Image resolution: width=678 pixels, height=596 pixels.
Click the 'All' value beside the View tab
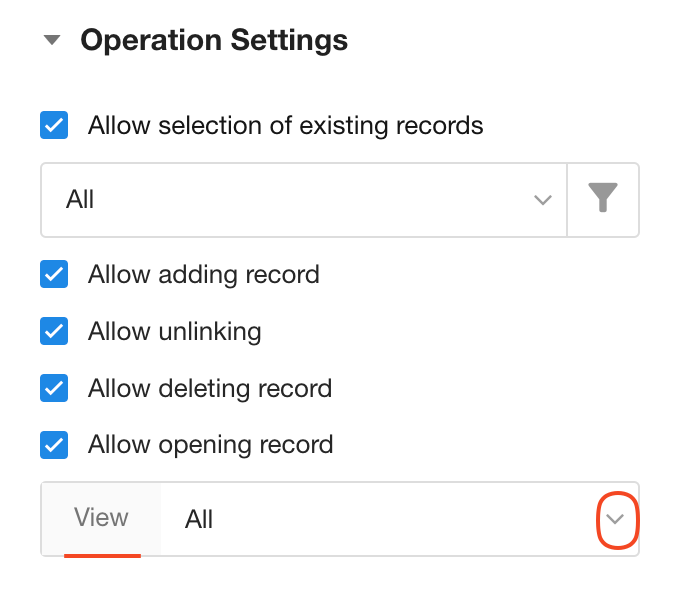pyautogui.click(x=199, y=520)
